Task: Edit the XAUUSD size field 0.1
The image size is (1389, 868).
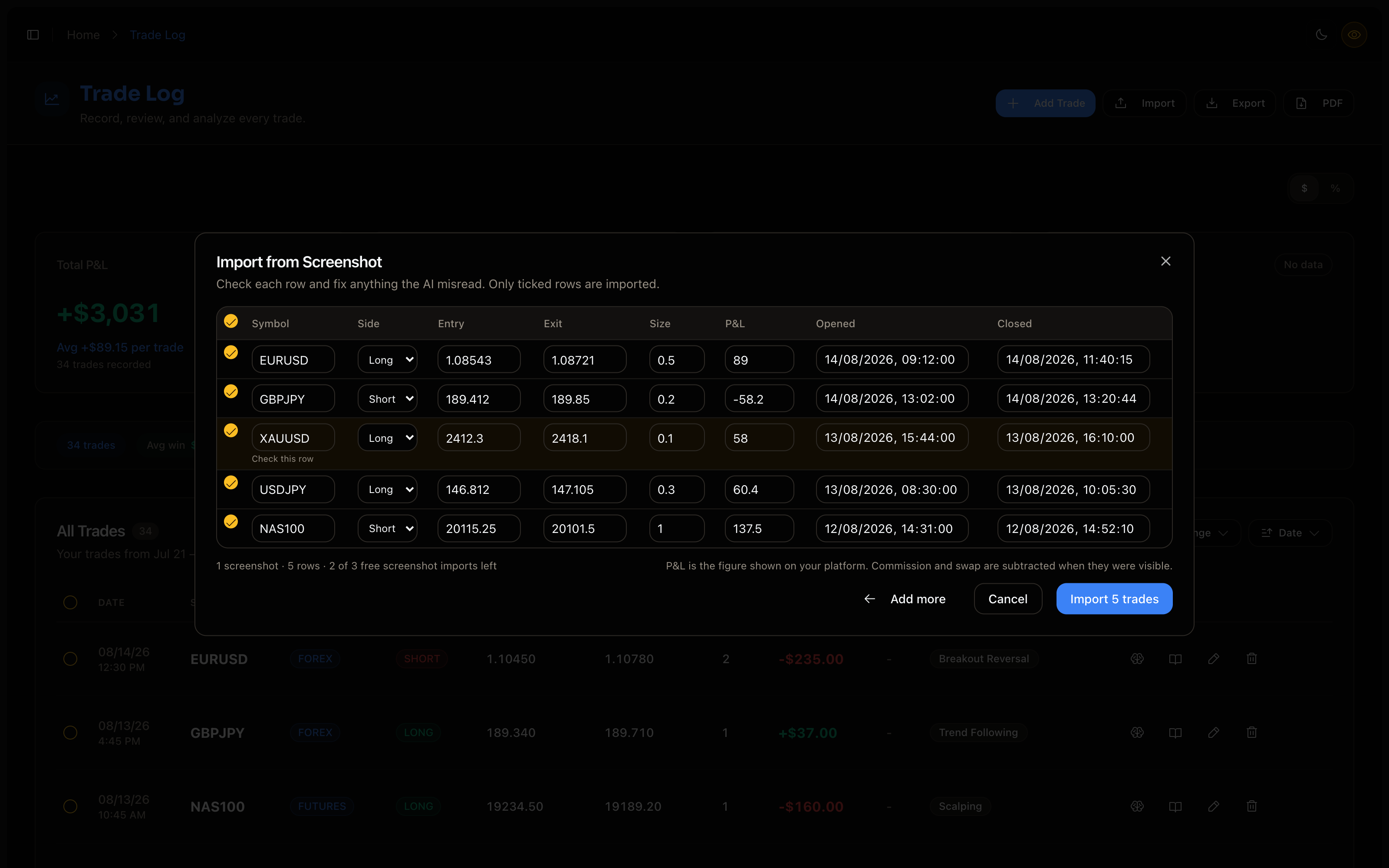Action: pos(677,437)
